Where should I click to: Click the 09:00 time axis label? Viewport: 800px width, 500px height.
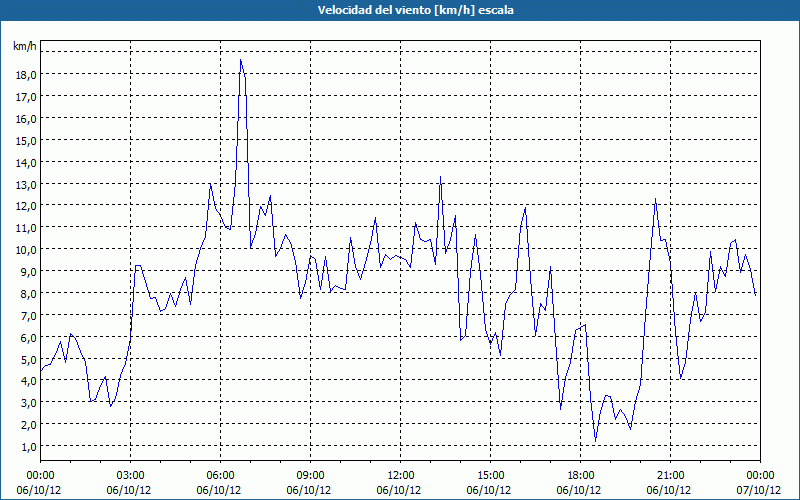[x=310, y=476]
